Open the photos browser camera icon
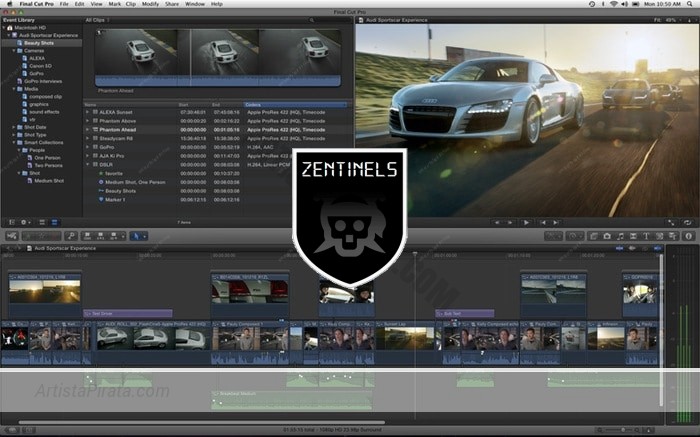The height and width of the screenshot is (437, 700). point(606,236)
